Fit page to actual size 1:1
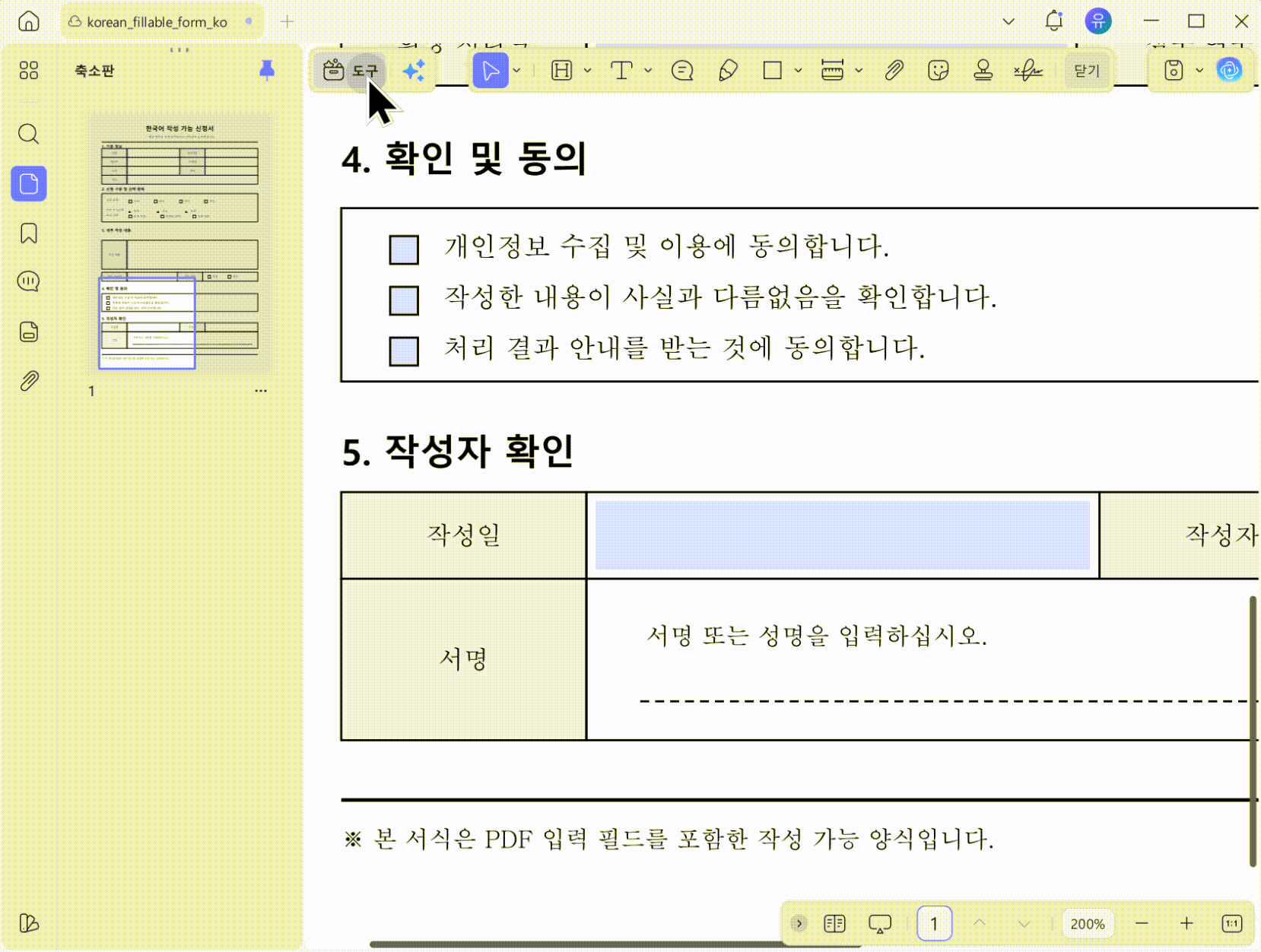Image resolution: width=1261 pixels, height=952 pixels. 1232,923
